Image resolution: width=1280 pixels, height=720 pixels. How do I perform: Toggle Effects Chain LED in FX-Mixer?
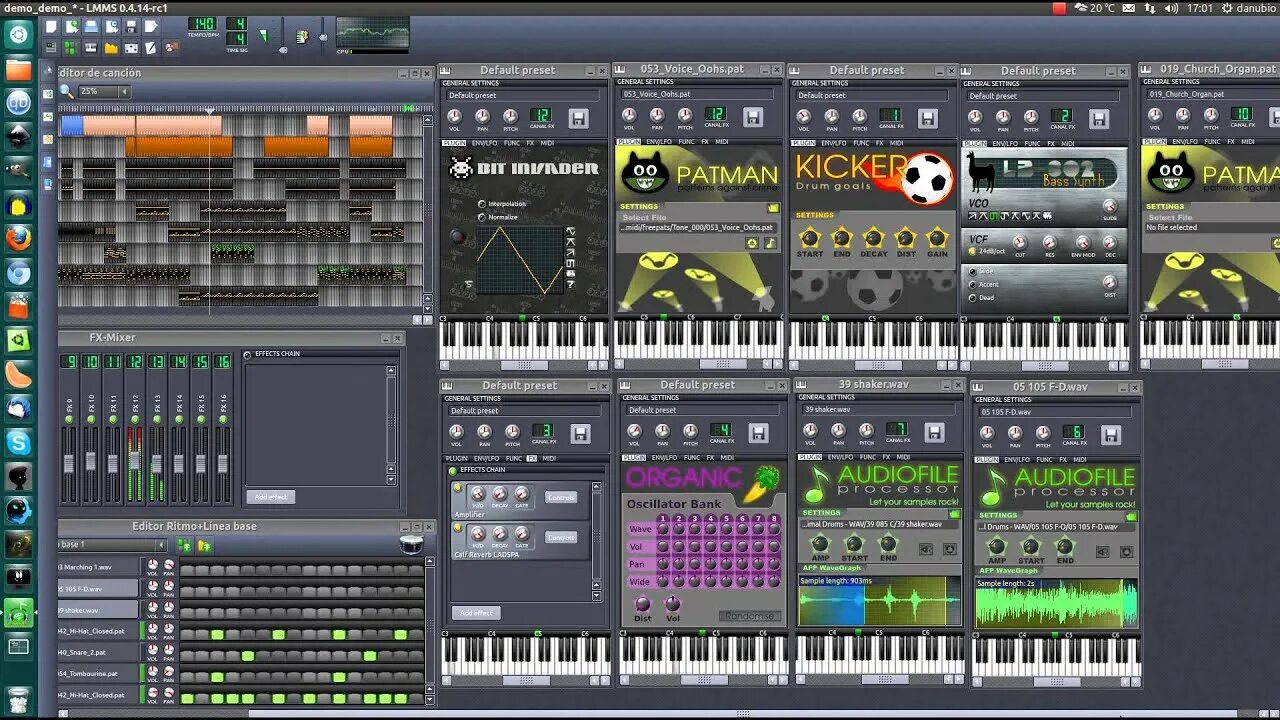pos(247,354)
